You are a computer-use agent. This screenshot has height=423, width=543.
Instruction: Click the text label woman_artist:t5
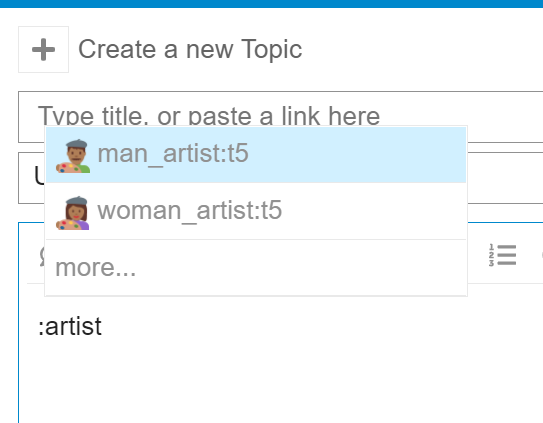pyautogui.click(x=189, y=210)
